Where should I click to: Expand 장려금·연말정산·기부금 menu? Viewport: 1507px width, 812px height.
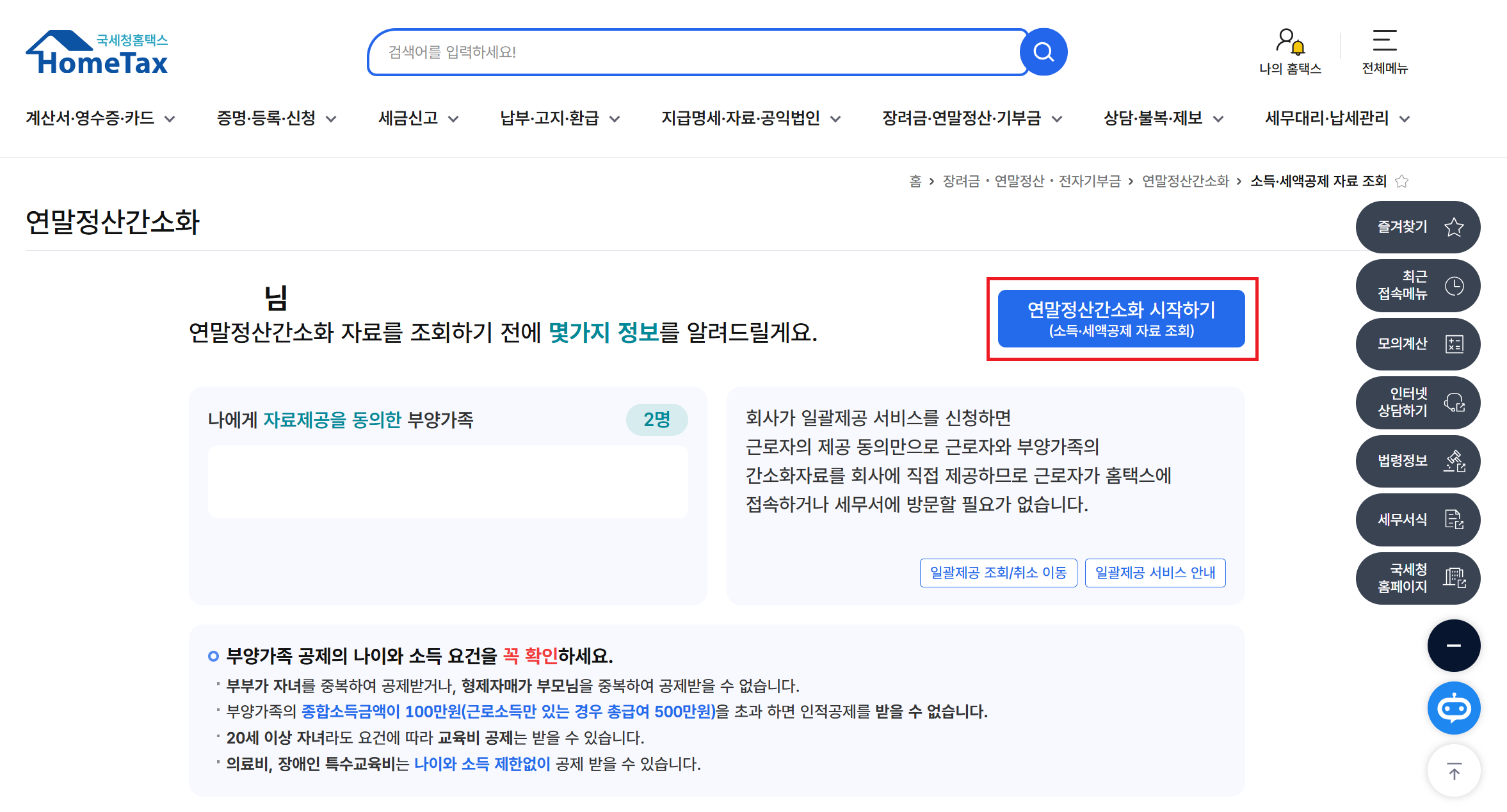(x=972, y=118)
